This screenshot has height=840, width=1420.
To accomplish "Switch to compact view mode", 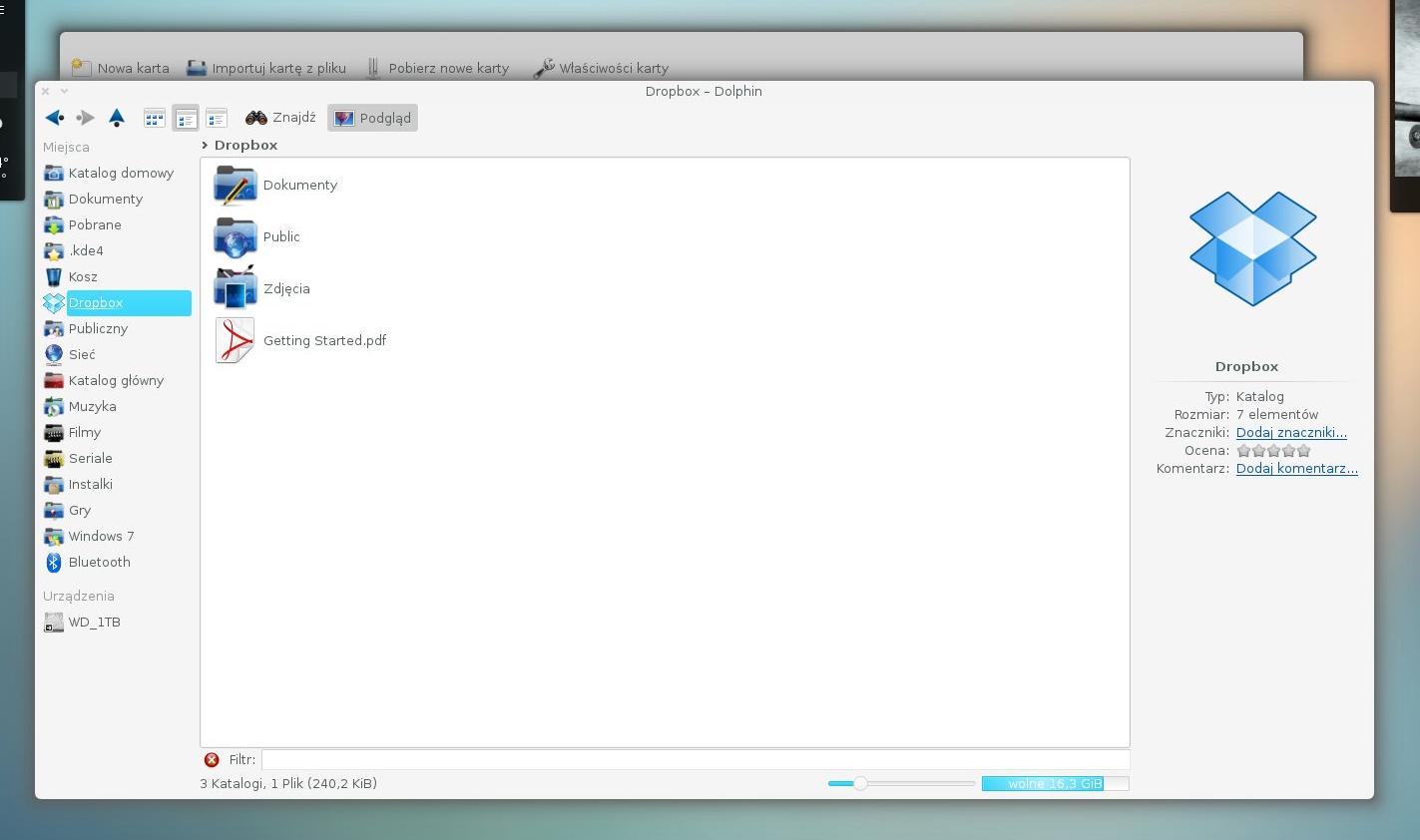I will (x=186, y=118).
